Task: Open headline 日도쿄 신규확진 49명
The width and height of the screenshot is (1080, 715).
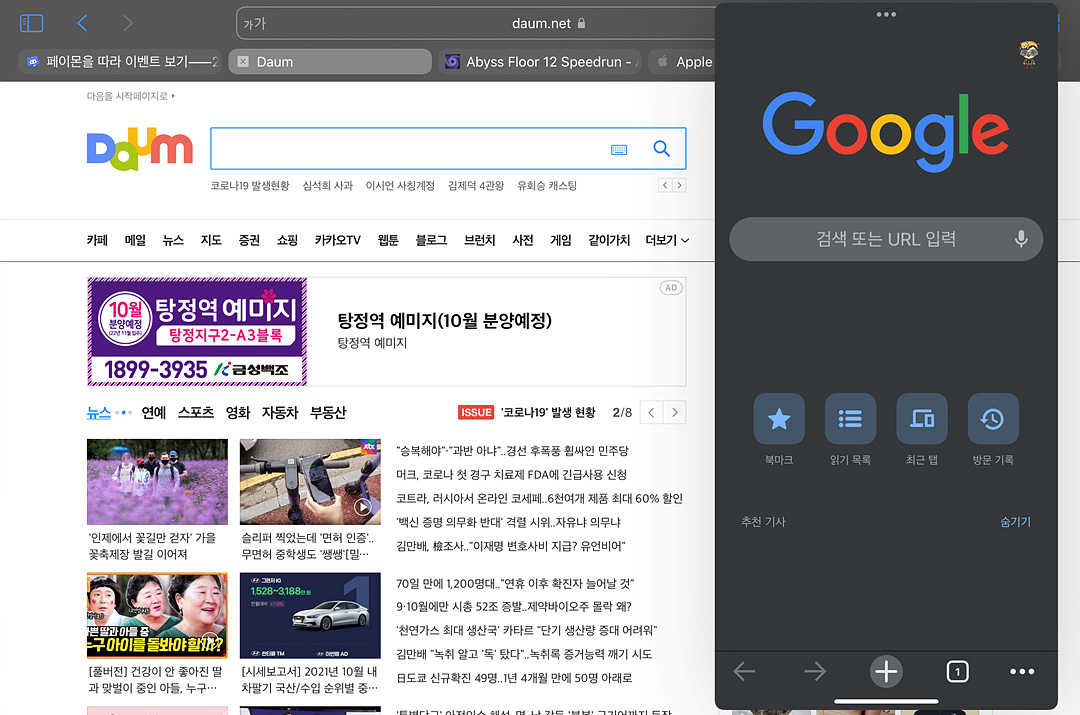Action: coord(514,678)
